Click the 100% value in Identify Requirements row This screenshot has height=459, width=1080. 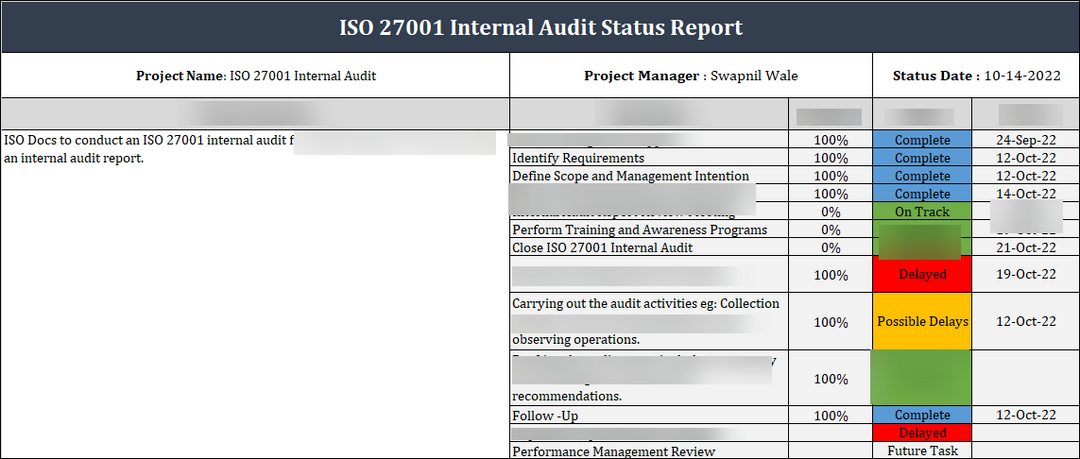[x=830, y=158]
